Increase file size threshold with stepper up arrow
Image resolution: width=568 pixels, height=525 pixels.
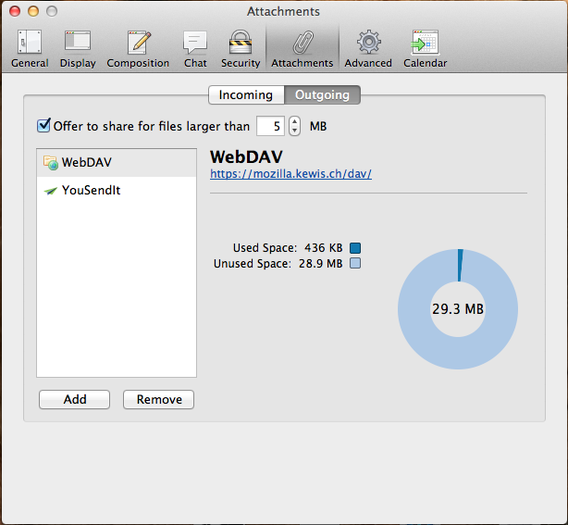[295, 122]
